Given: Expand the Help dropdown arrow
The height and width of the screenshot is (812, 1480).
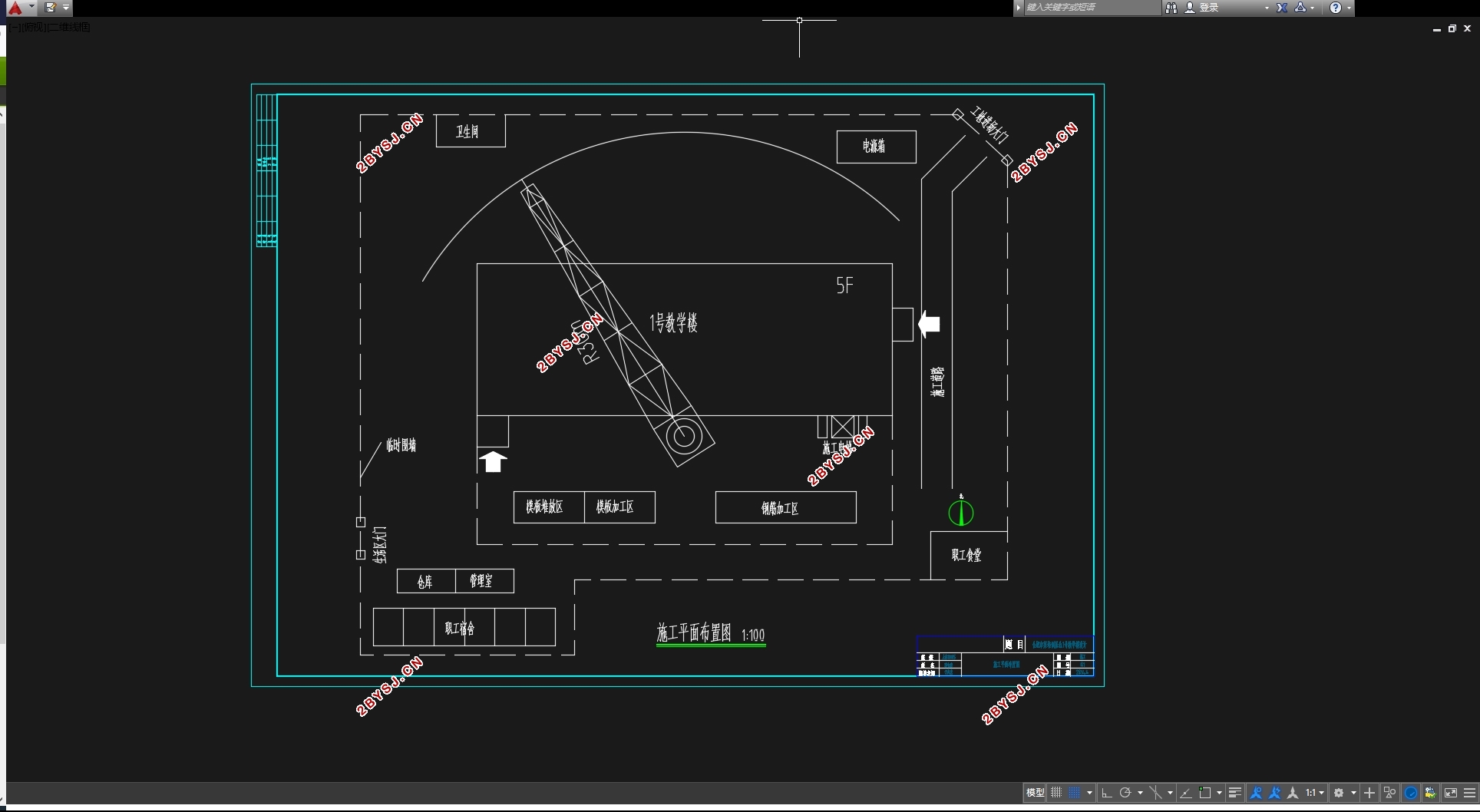Looking at the screenshot, I should coord(1349,8).
